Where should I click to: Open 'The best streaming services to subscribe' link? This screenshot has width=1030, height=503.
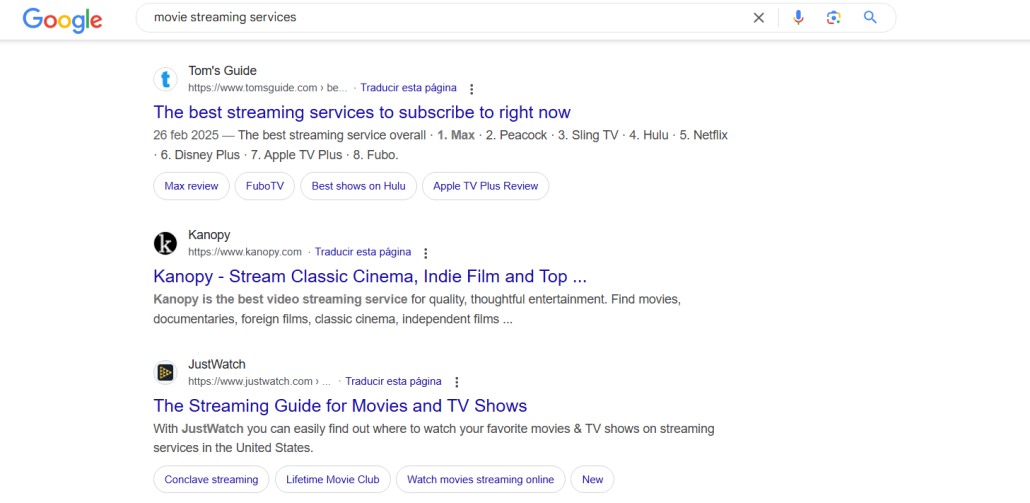[362, 112]
